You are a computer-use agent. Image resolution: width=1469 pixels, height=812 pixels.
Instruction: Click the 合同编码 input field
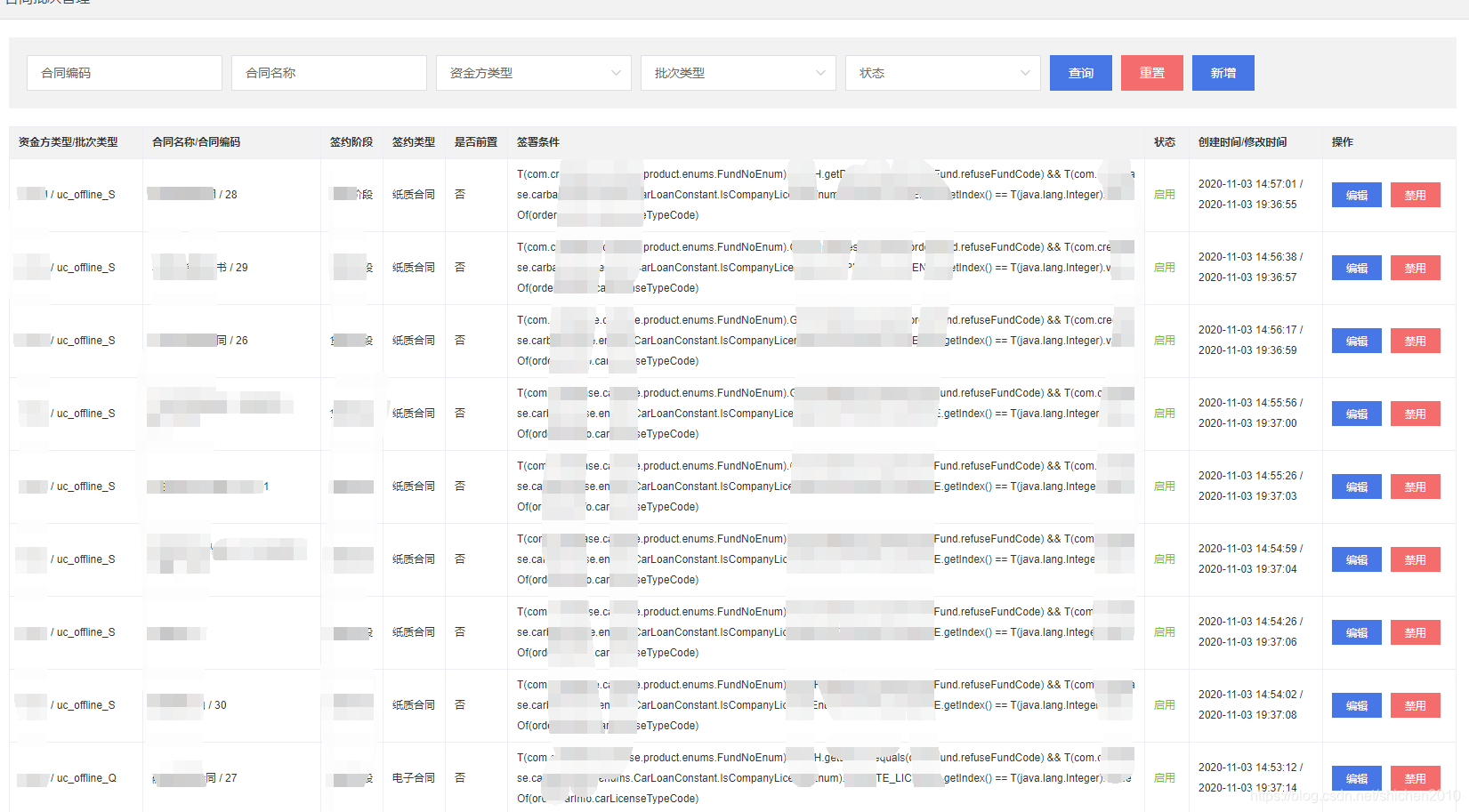125,73
